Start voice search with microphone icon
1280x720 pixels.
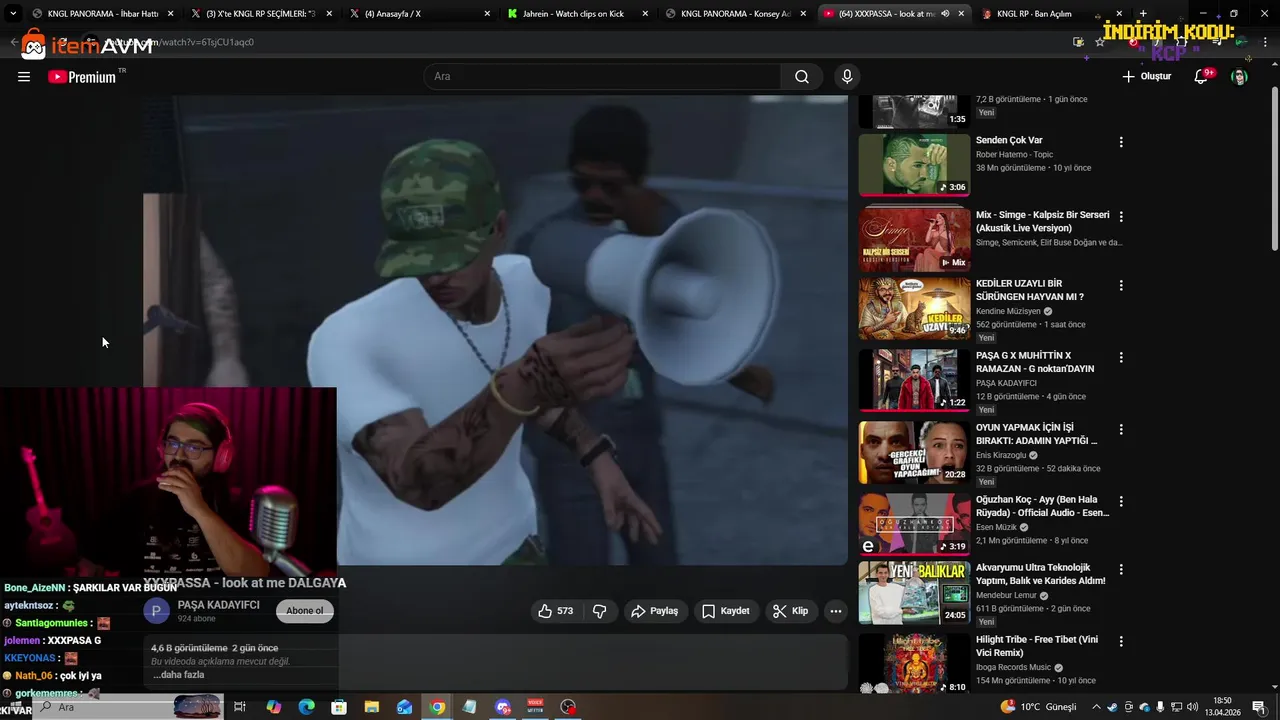tap(847, 77)
